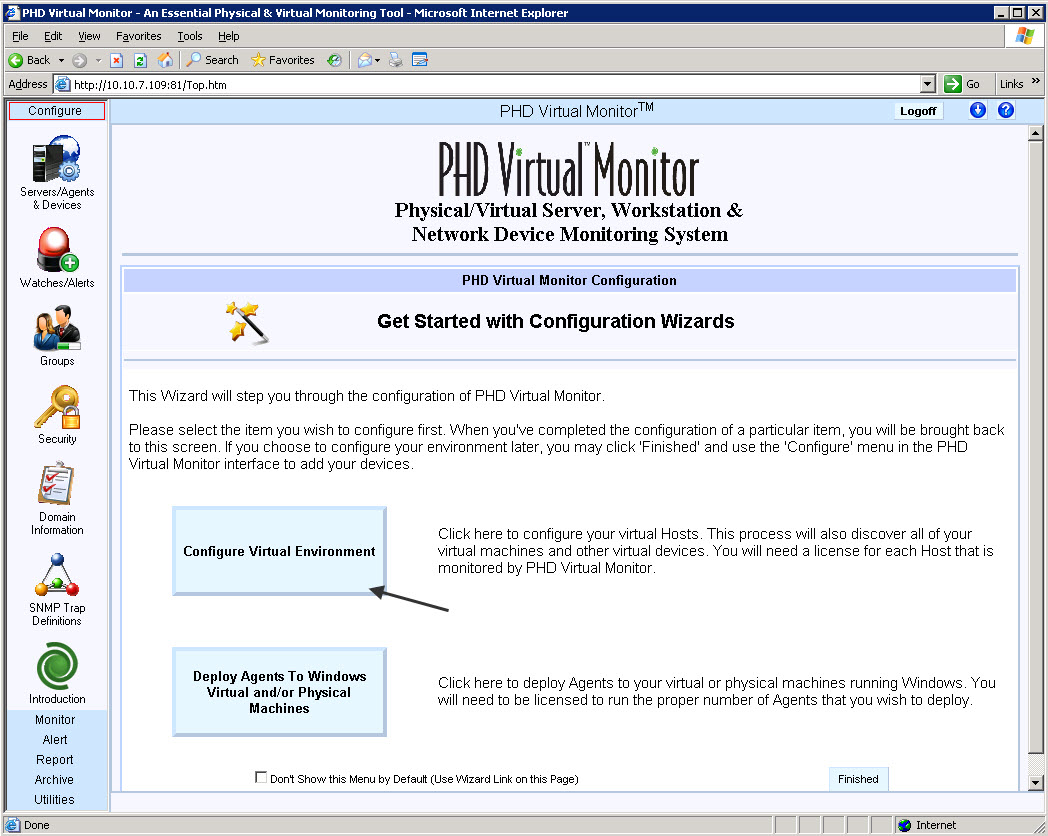Expand the Links toolbar chevron
The height and width of the screenshot is (836, 1048).
[1036, 81]
